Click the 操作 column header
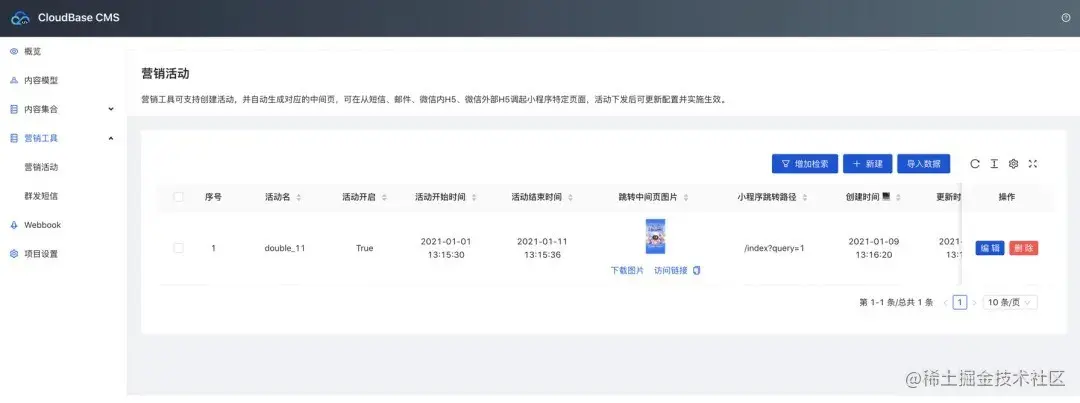Viewport: 1080px width, 403px height. coord(1006,197)
